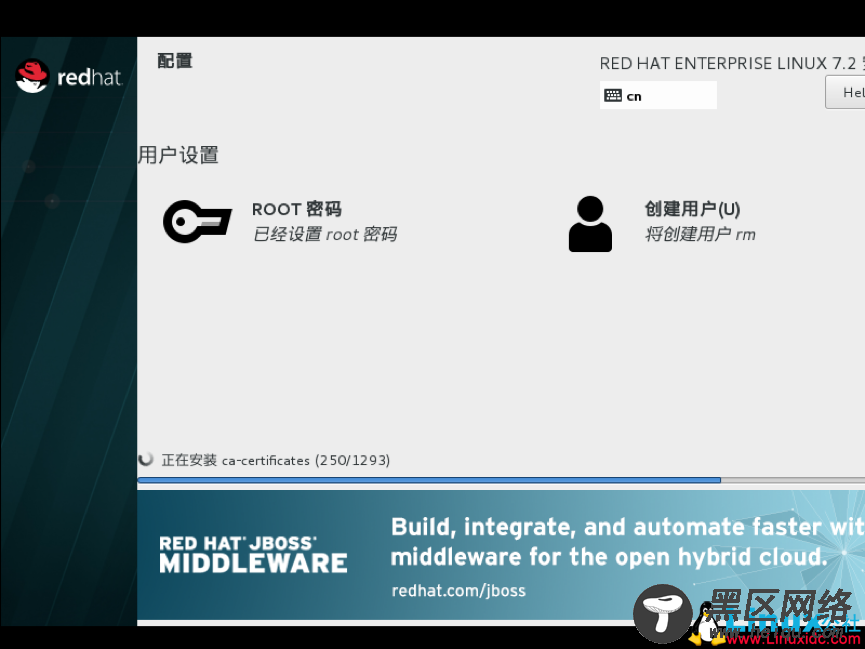The image size is (865, 649).
Task: Open the ROOT 密码 setting
Action: (x=297, y=209)
